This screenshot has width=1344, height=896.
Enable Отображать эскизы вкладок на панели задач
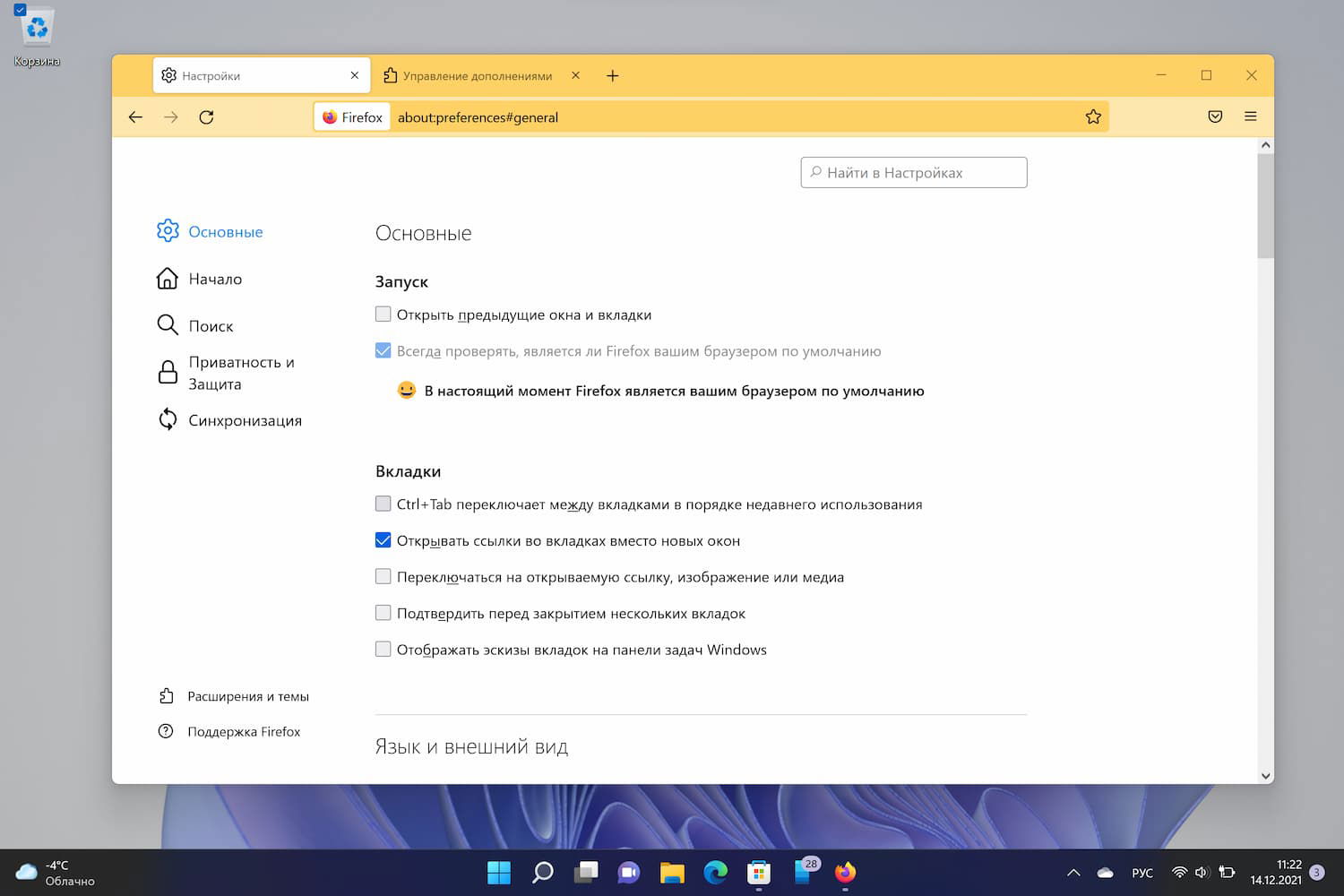pyautogui.click(x=383, y=649)
